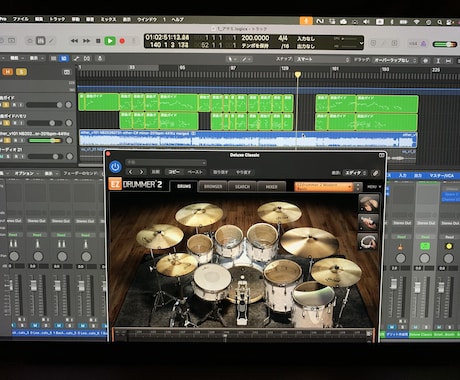
Task: Open the volume menu bar icon
Action: click(366, 22)
